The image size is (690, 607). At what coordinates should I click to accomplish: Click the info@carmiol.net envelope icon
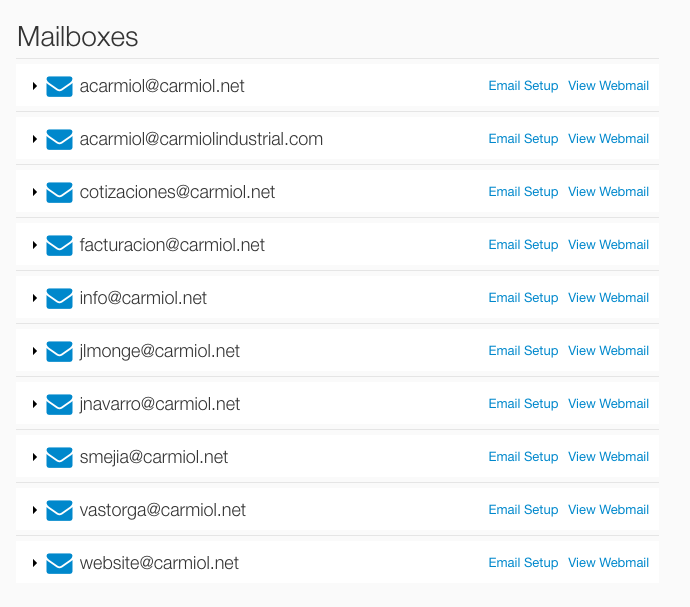coord(60,298)
